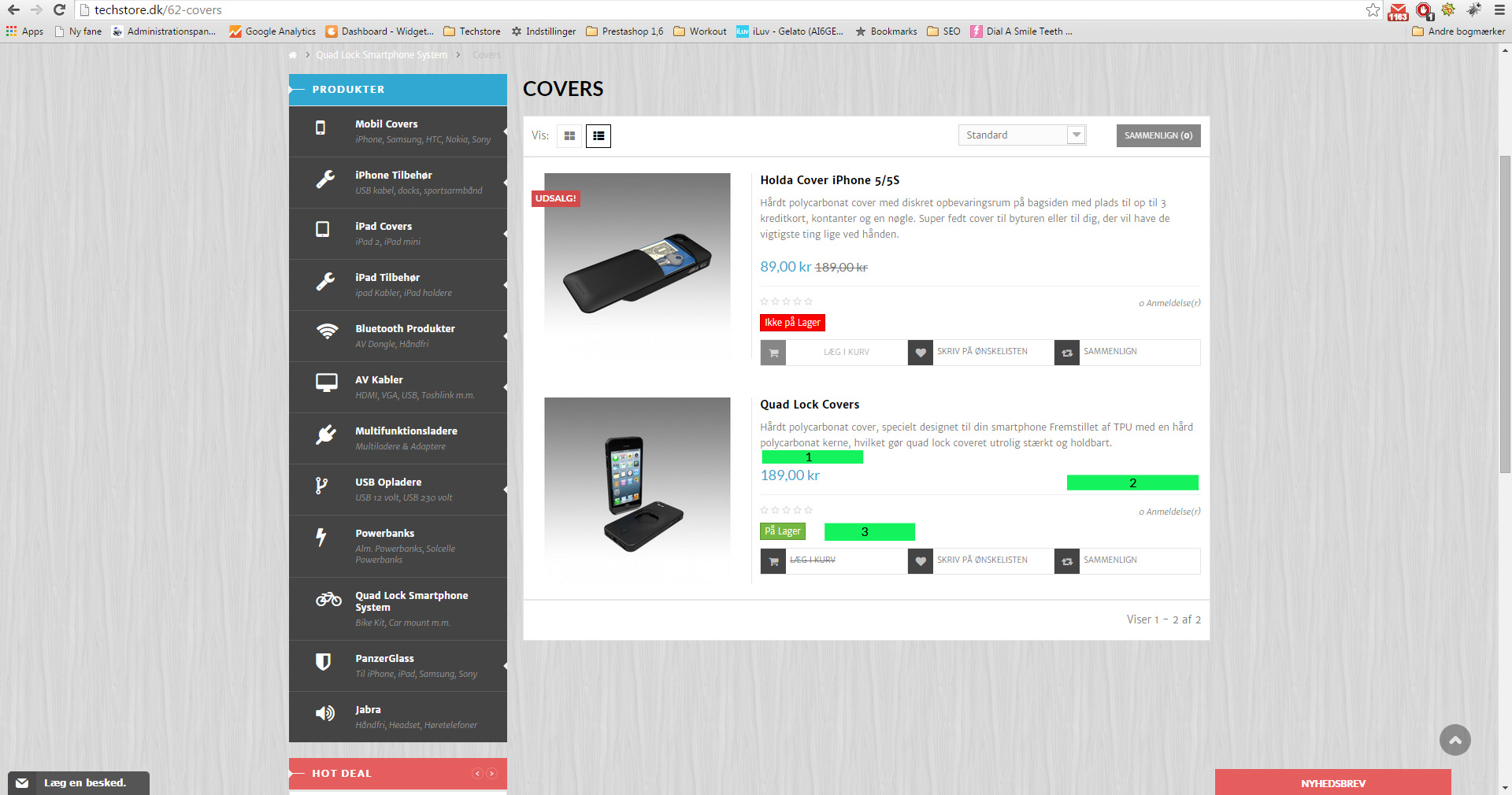Show next hot deal with right arrow
Screen dimensions: 1512x795
(491, 774)
